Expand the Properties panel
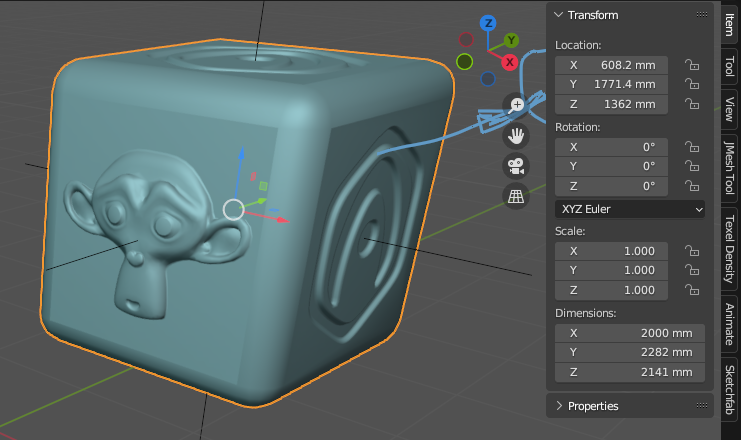This screenshot has height=440, width=741. (x=559, y=405)
